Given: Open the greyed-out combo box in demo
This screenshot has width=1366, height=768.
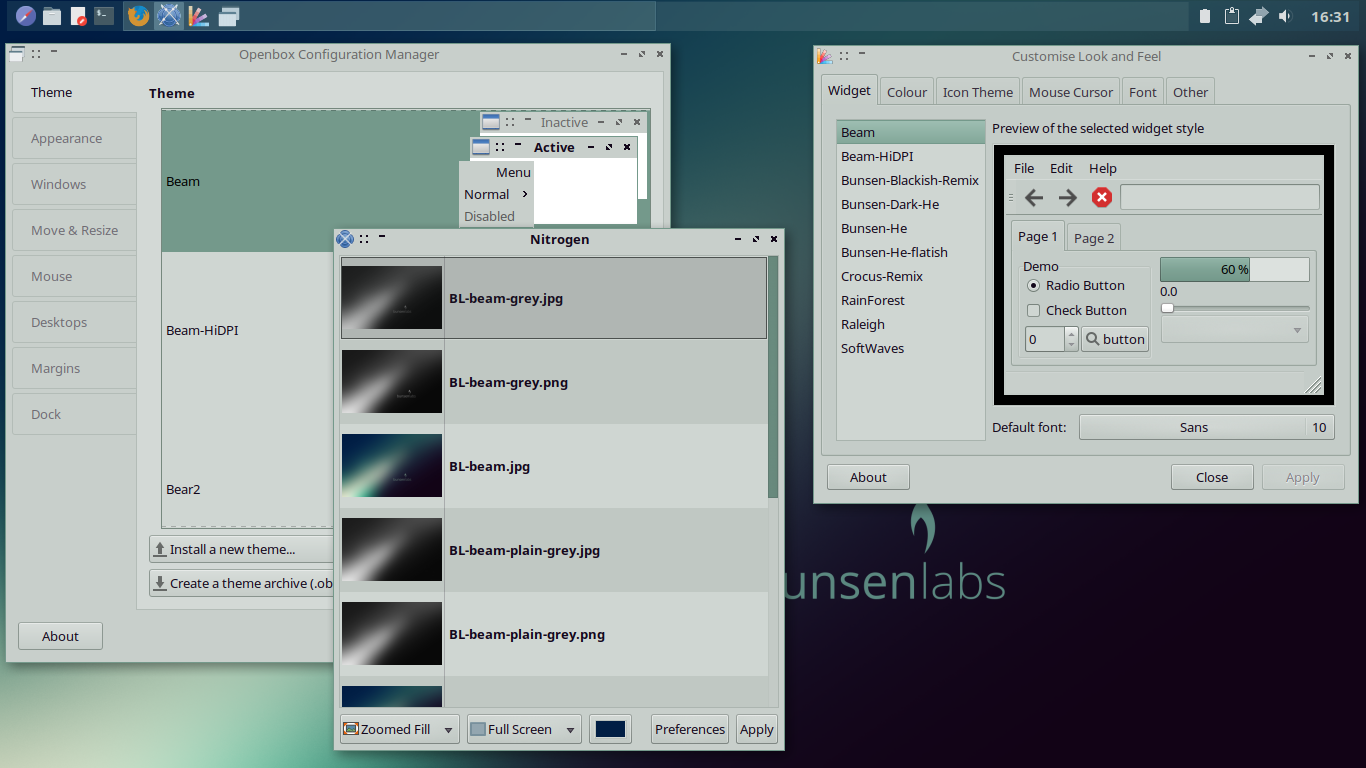Looking at the screenshot, I should [x=1235, y=329].
